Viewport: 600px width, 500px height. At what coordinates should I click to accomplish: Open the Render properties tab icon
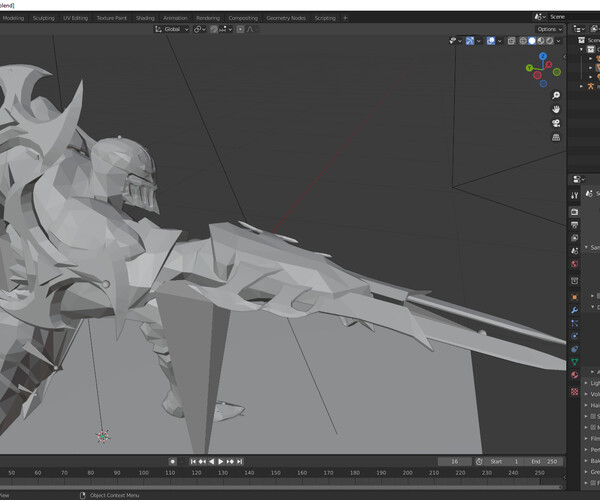[x=575, y=212]
